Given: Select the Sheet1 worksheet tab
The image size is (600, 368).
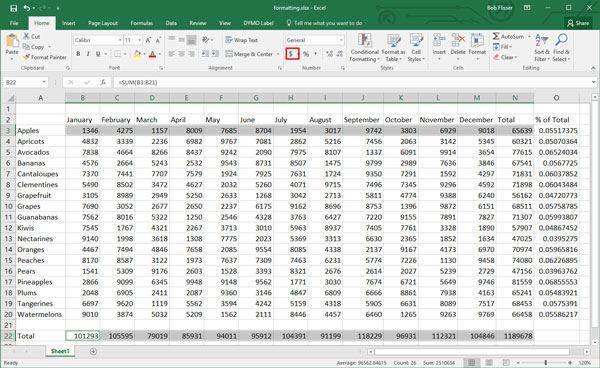Looking at the screenshot, I should click(60, 351).
